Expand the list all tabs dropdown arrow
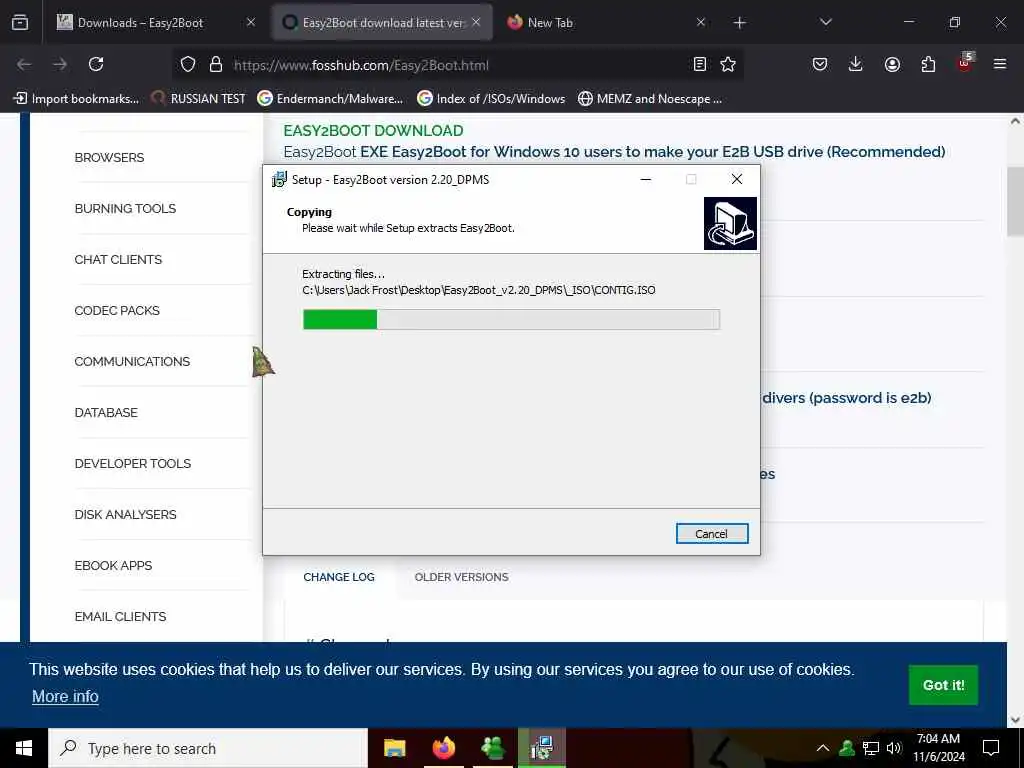 (x=825, y=22)
